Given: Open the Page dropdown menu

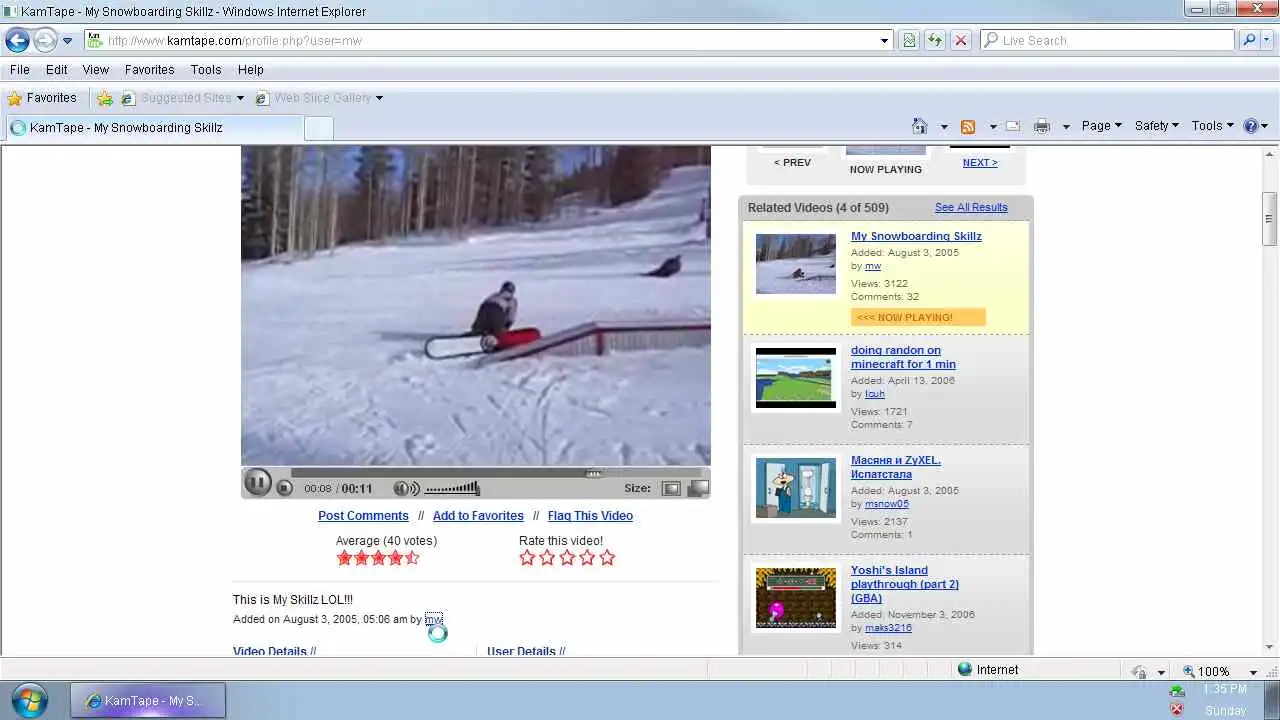Looking at the screenshot, I should 1102,126.
